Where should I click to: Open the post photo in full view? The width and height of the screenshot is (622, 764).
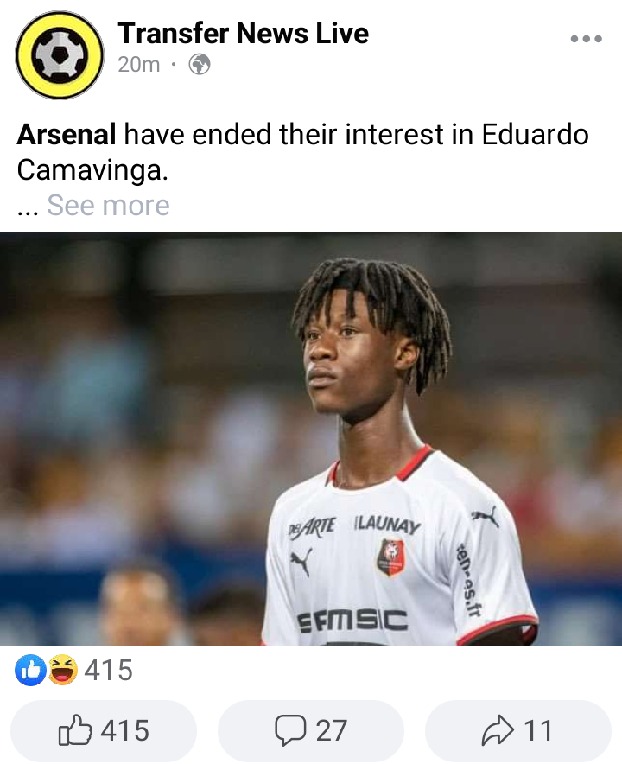311,439
